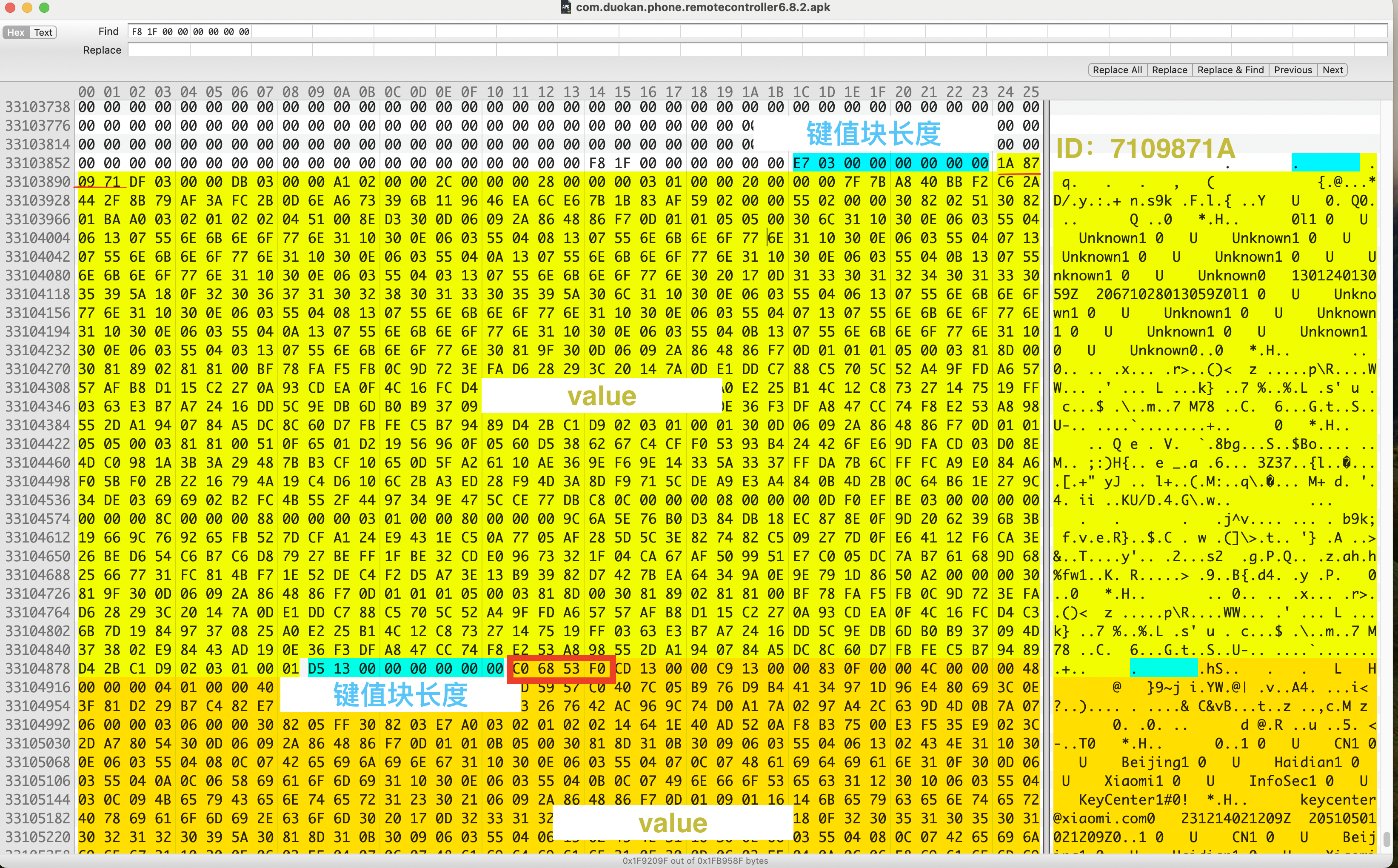The width and height of the screenshot is (1398, 868).
Task: Select cyan byte E7 at row 33103852
Action: coord(801,163)
